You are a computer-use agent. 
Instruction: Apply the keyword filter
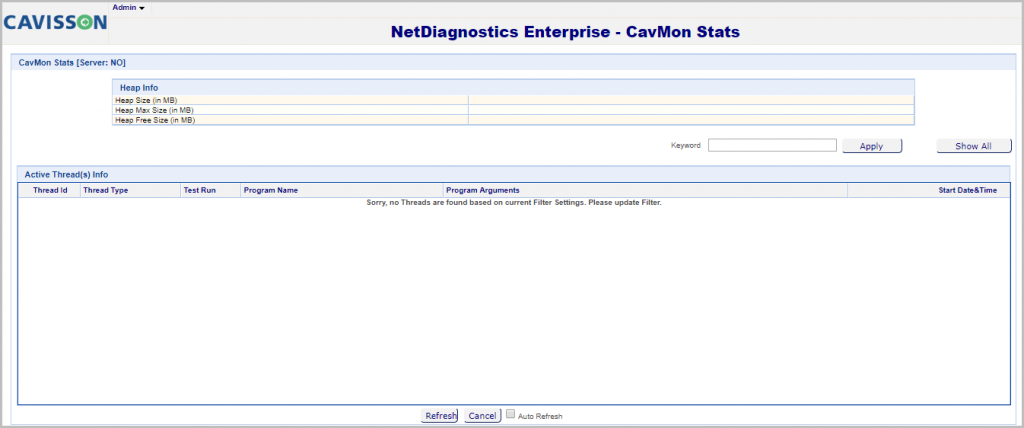(x=872, y=146)
